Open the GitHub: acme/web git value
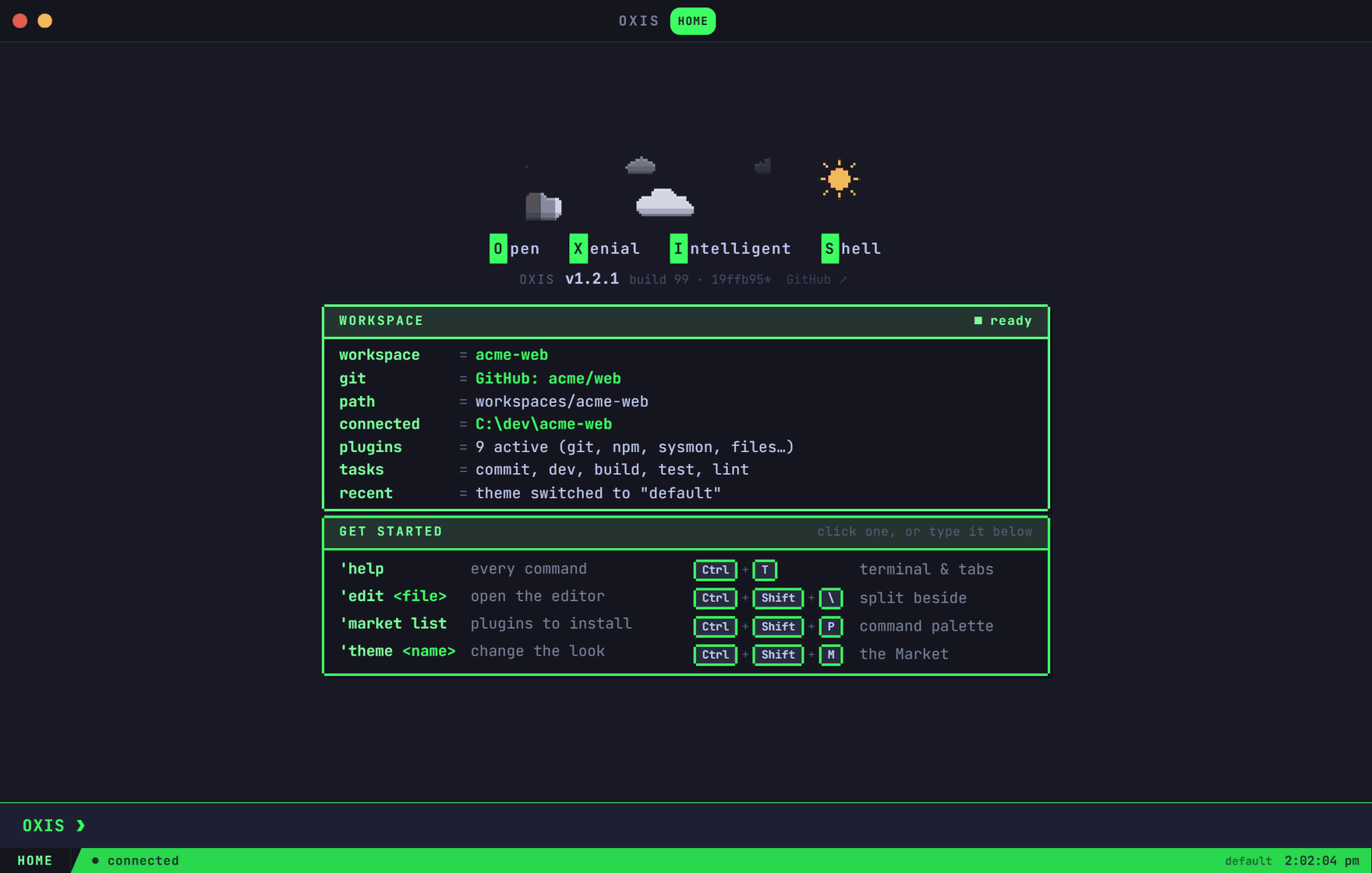Screen dimensions: 1372x873 (548, 378)
